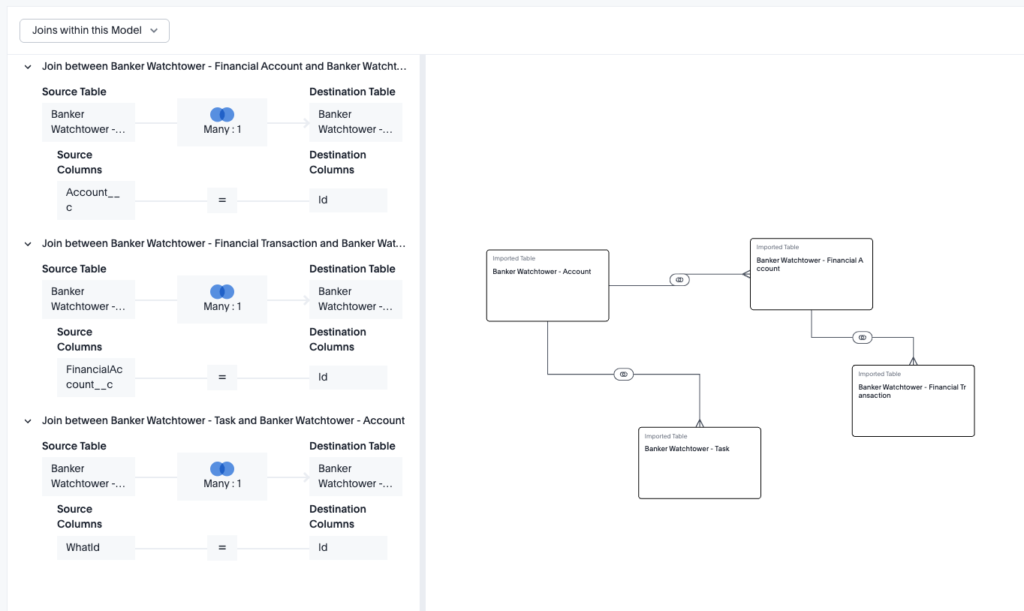Viewport: 1024px width, 611px height.
Task: Select the Banker Watchtower - Task table node
Action: pos(699,461)
